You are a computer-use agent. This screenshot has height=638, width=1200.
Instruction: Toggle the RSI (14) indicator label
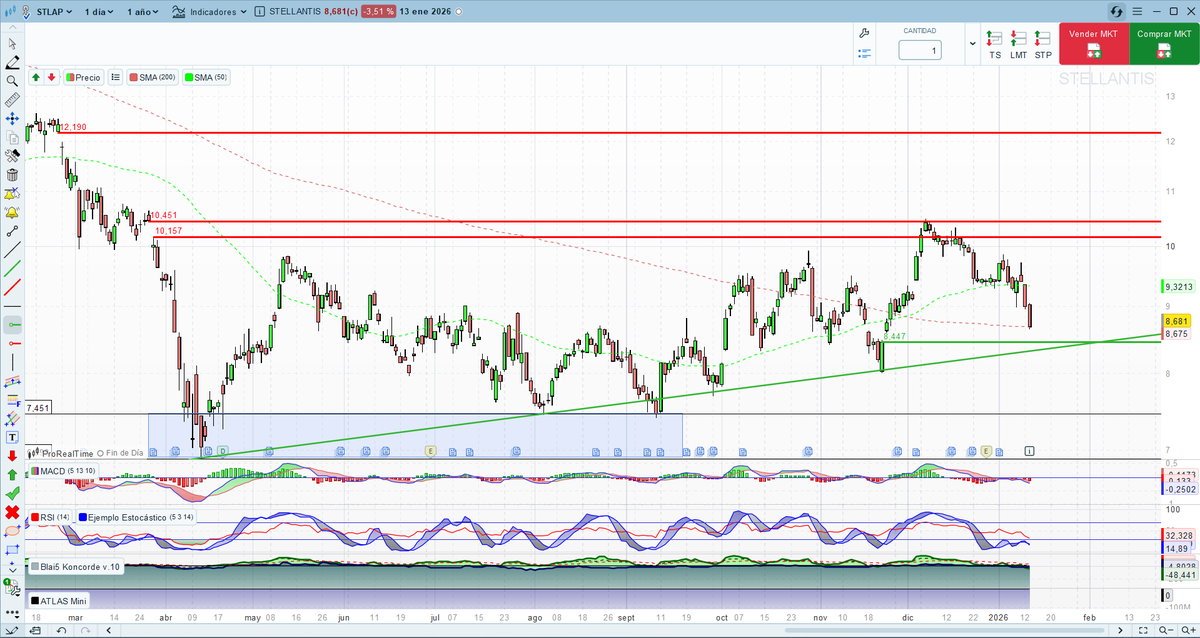click(50, 517)
